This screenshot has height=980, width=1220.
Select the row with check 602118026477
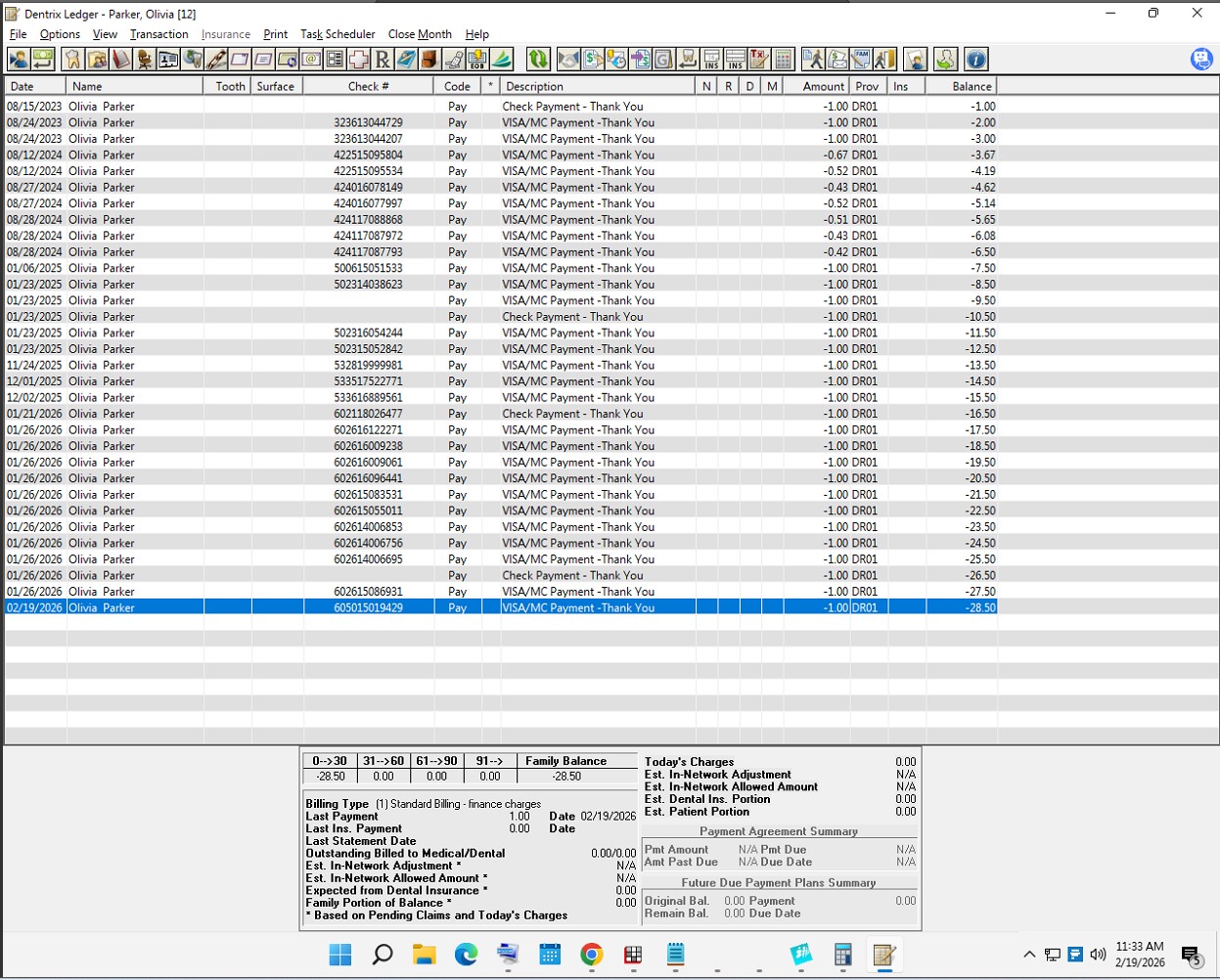(x=501, y=414)
